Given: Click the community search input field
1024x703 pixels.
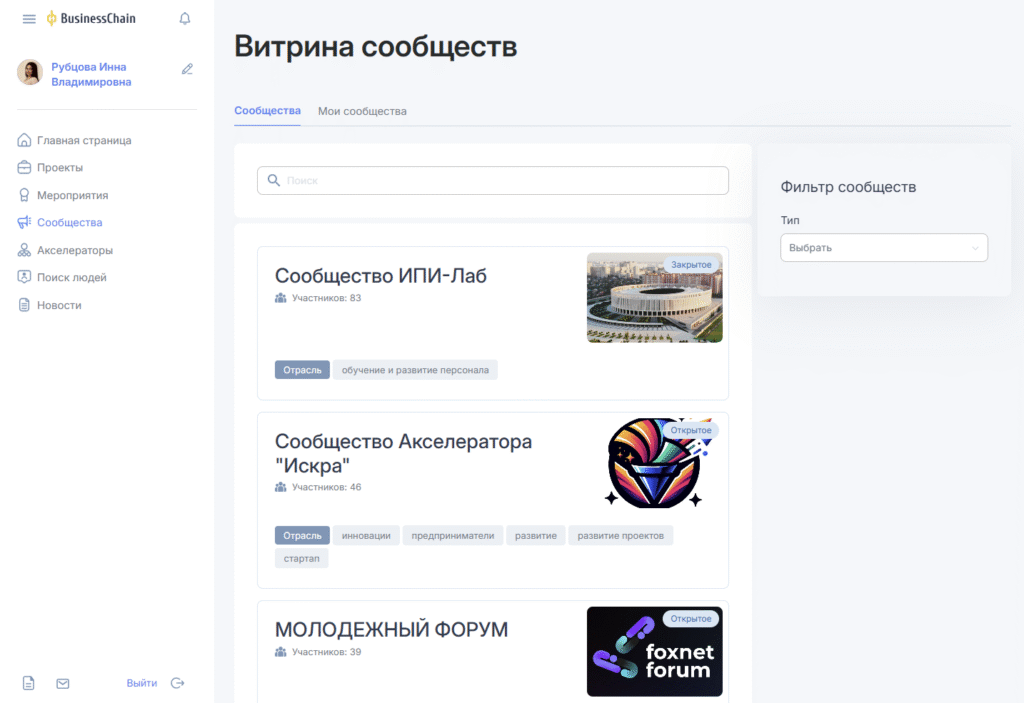Looking at the screenshot, I should [500, 181].
